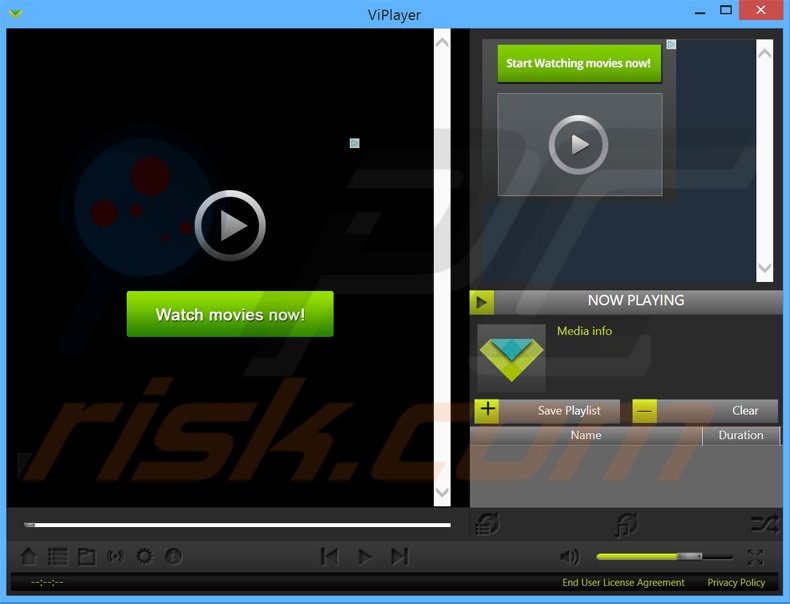Screen dimensions: 790x604
Task: Start playback with the play control
Action: [x=365, y=557]
